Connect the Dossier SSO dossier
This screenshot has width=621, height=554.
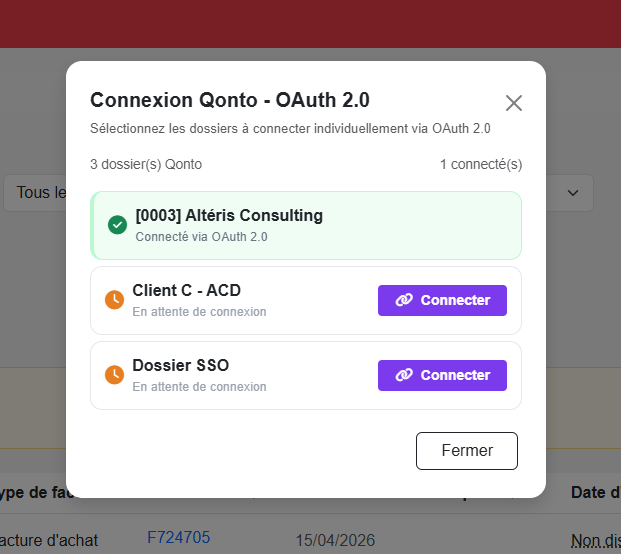[x=442, y=375]
